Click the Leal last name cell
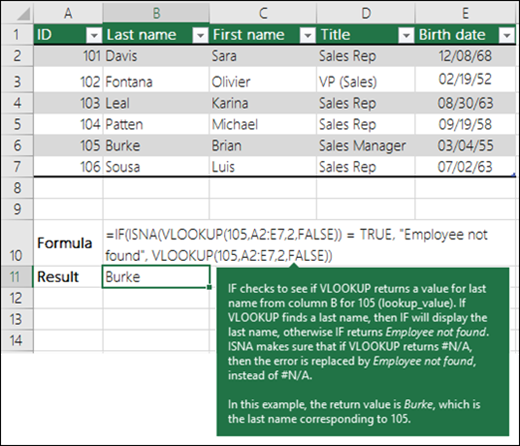 click(156, 103)
